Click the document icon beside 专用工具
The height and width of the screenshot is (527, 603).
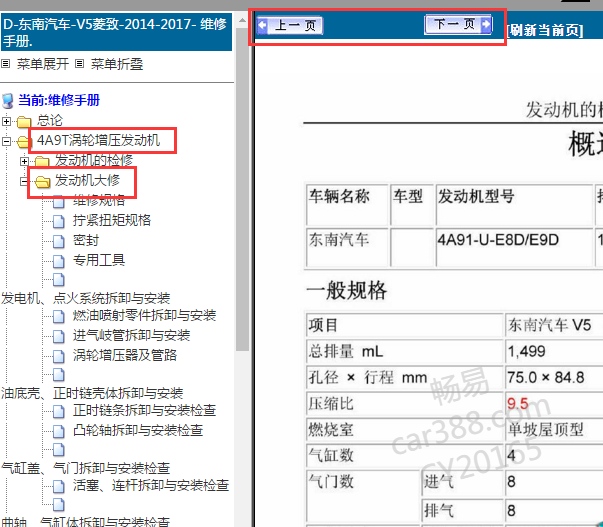(58, 261)
